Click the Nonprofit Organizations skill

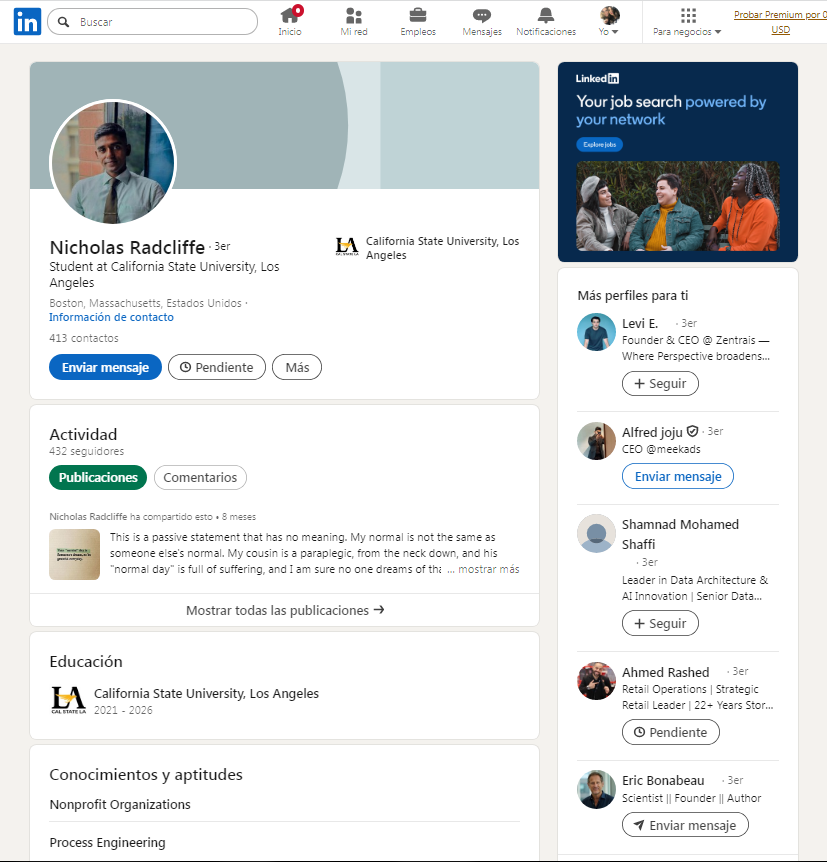pos(120,804)
